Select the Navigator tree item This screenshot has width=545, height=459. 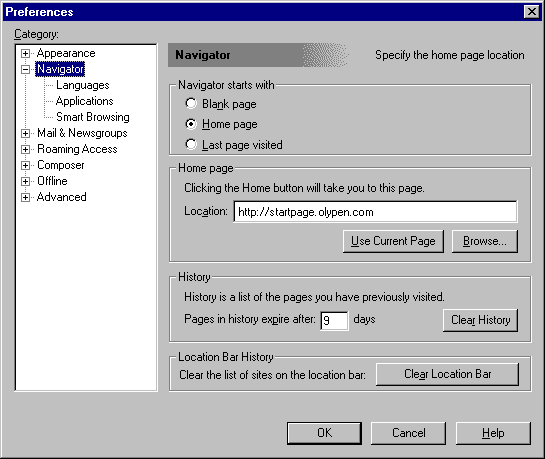60,69
